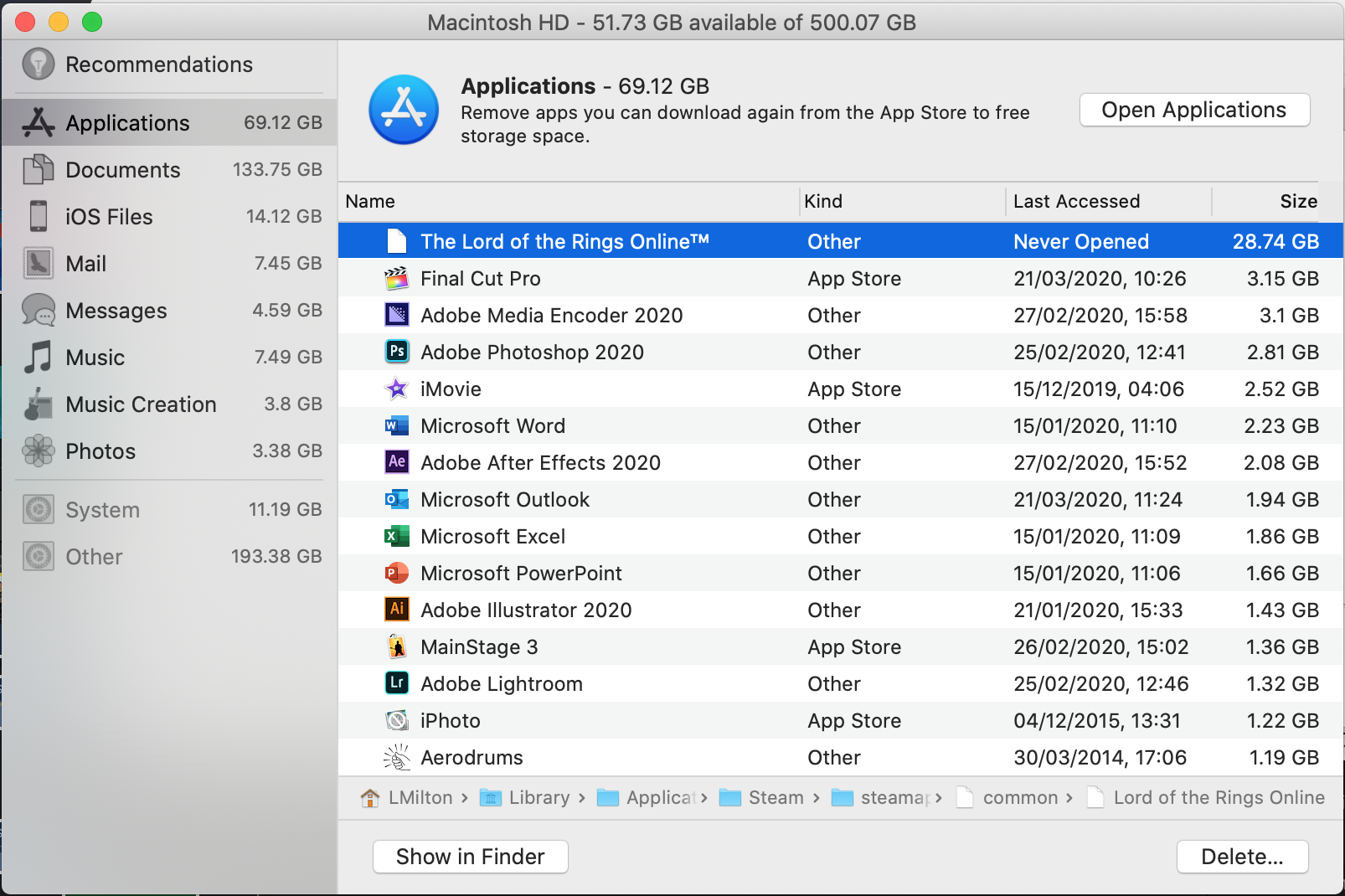Click LMilton home folder in path bar
The width and height of the screenshot is (1345, 896).
407,797
